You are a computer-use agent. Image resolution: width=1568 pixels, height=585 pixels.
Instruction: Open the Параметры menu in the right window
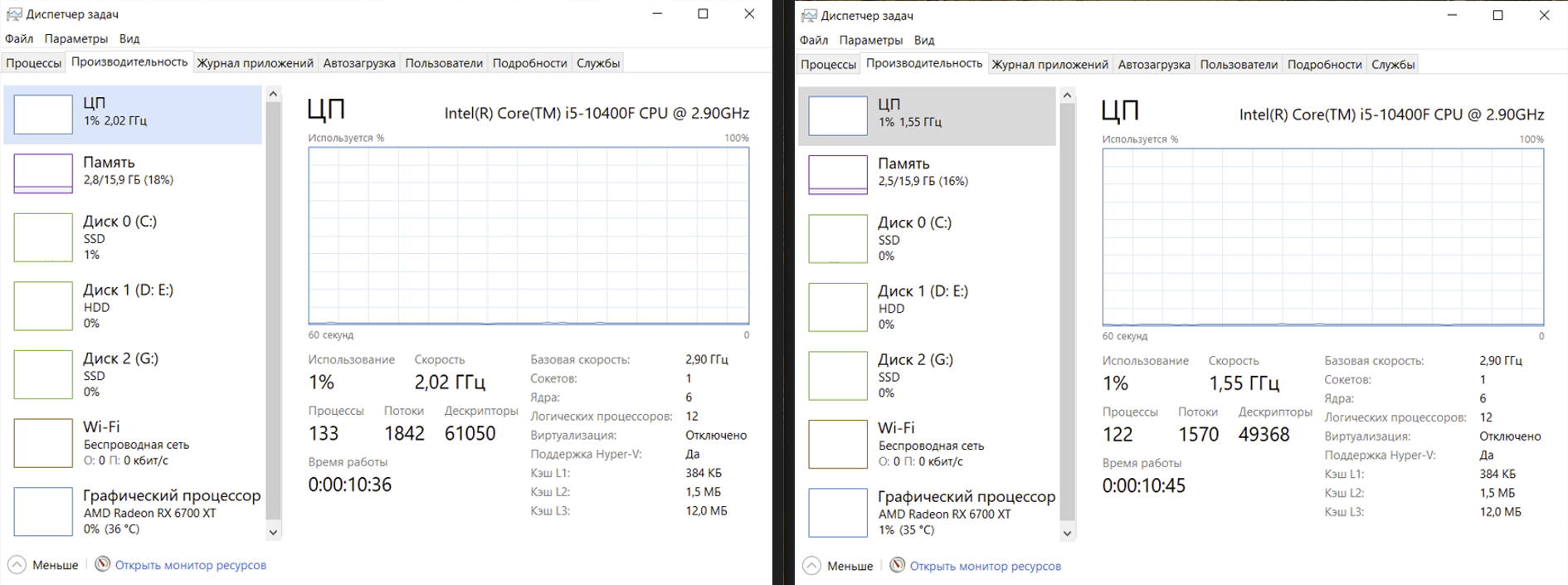870,40
